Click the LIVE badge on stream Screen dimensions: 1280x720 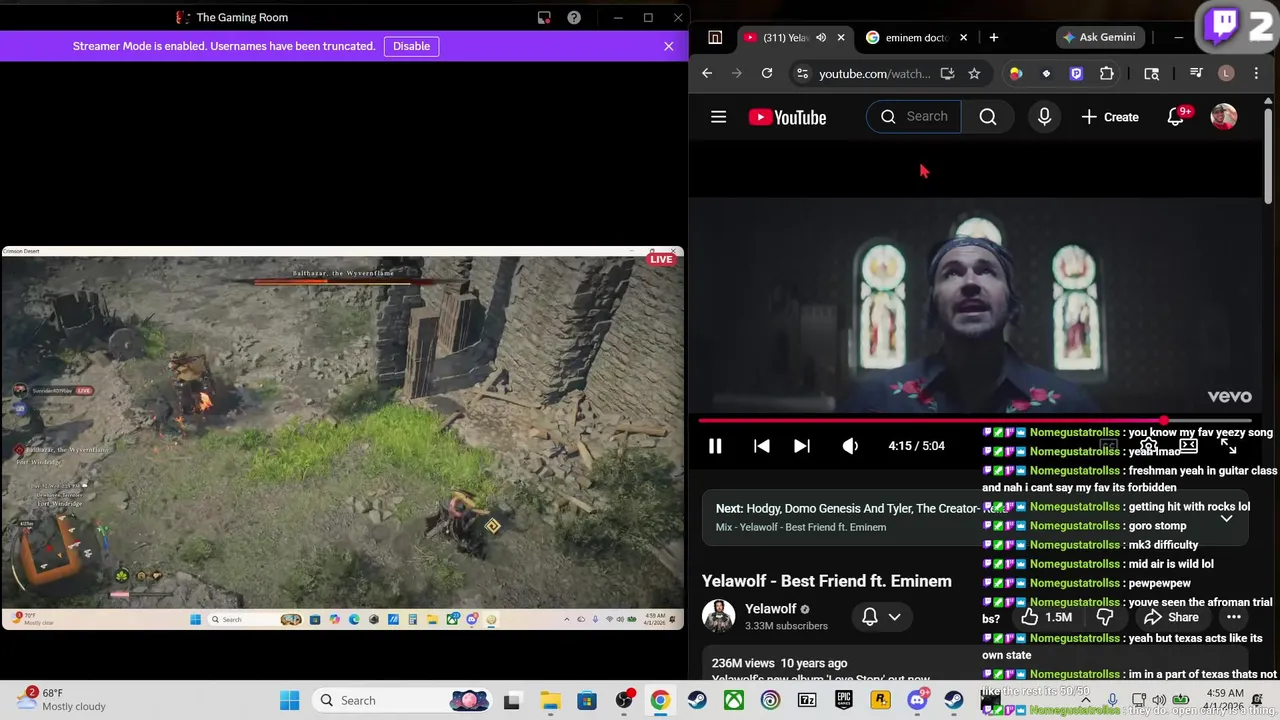coord(661,260)
